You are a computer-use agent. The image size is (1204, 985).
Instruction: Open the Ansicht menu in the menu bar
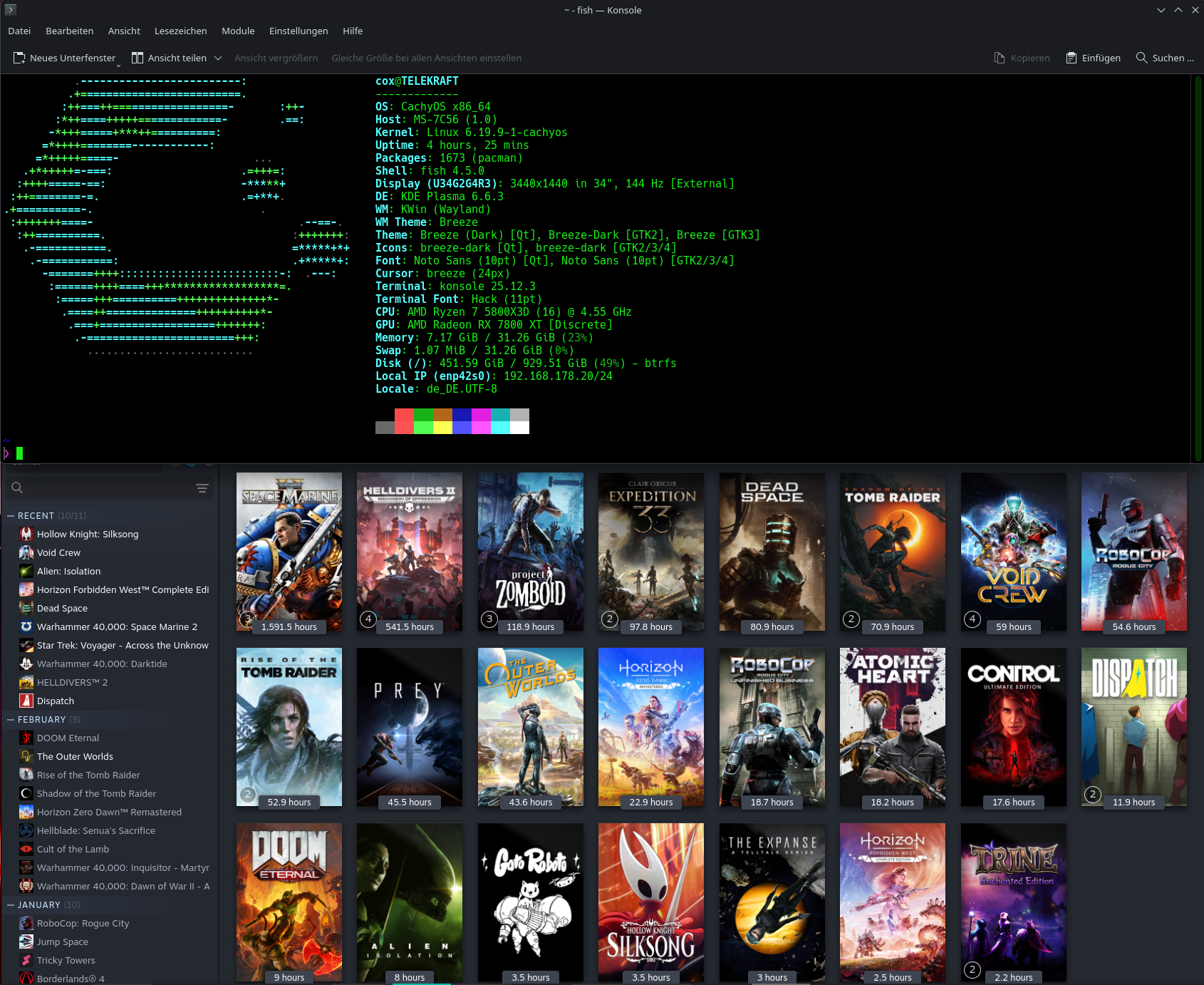click(x=124, y=31)
